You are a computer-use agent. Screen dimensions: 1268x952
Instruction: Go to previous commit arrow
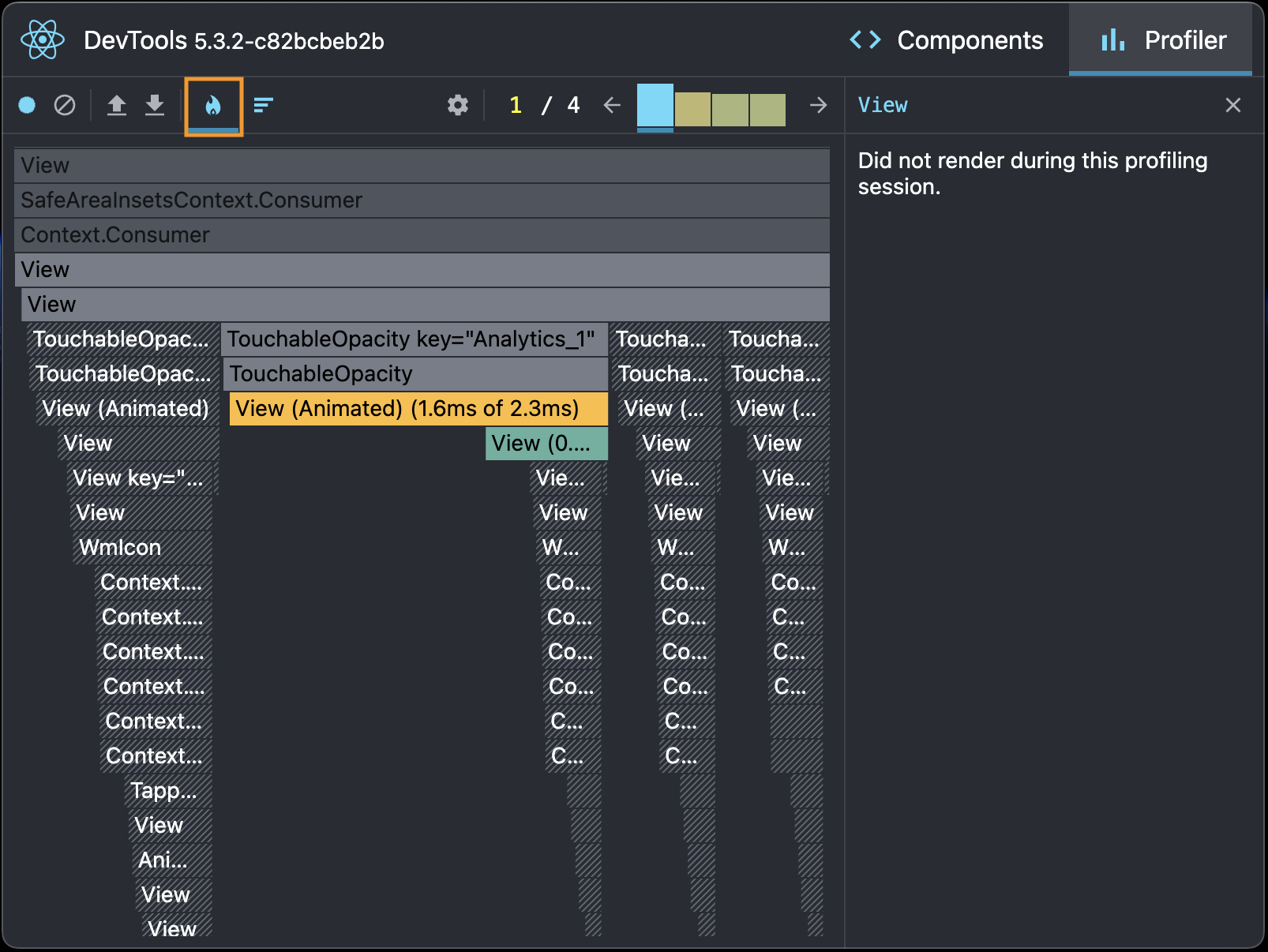612,105
